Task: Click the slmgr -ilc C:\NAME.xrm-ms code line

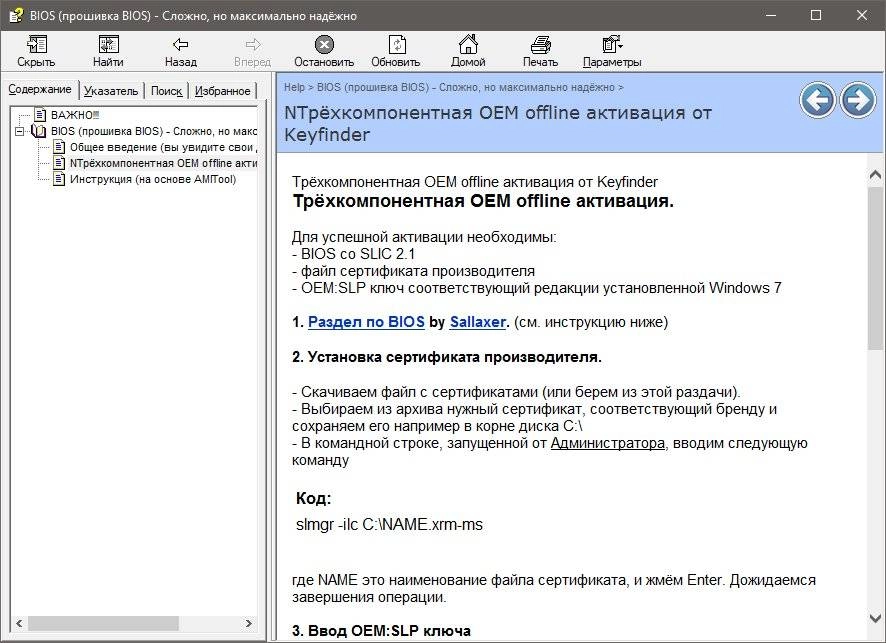Action: click(x=389, y=524)
